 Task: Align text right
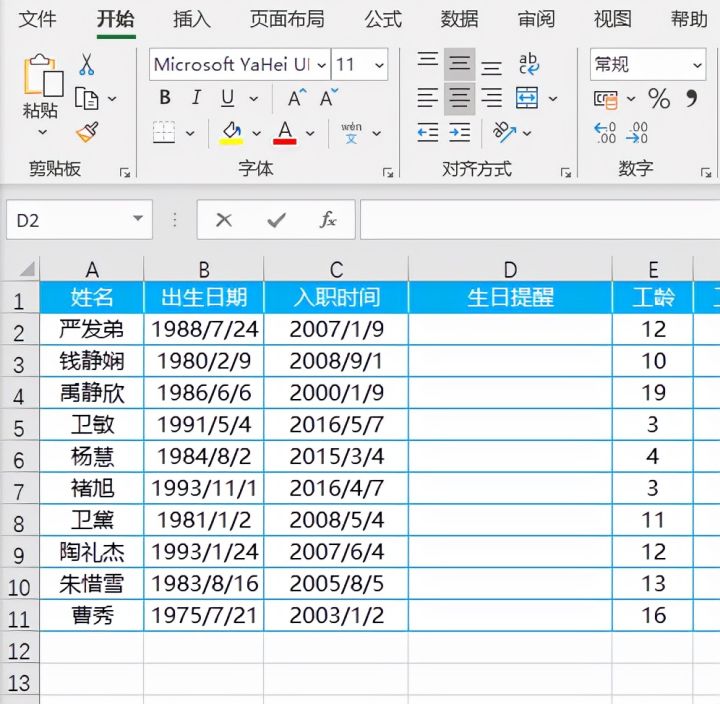point(491,98)
